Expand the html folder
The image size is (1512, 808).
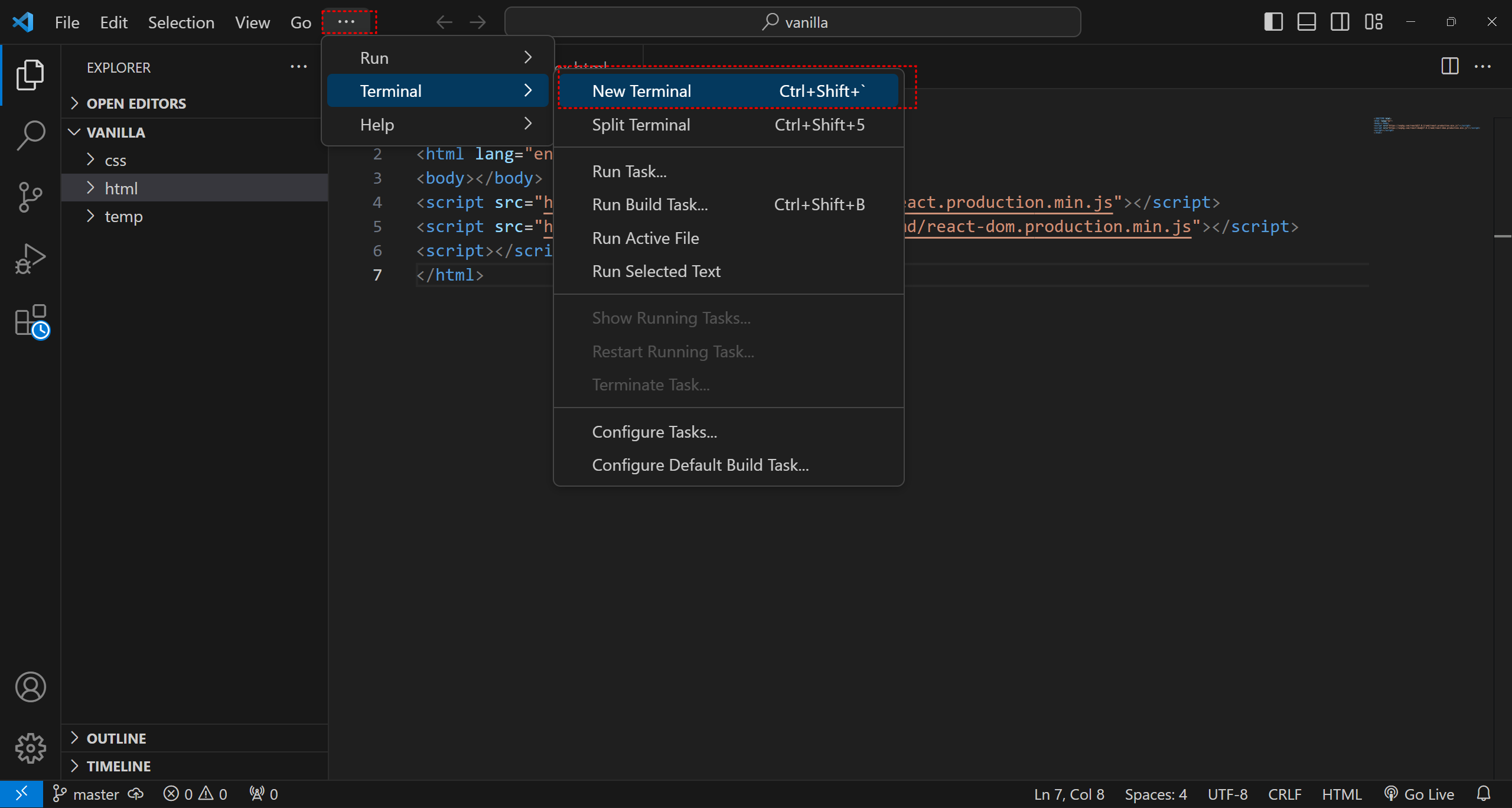pos(194,188)
